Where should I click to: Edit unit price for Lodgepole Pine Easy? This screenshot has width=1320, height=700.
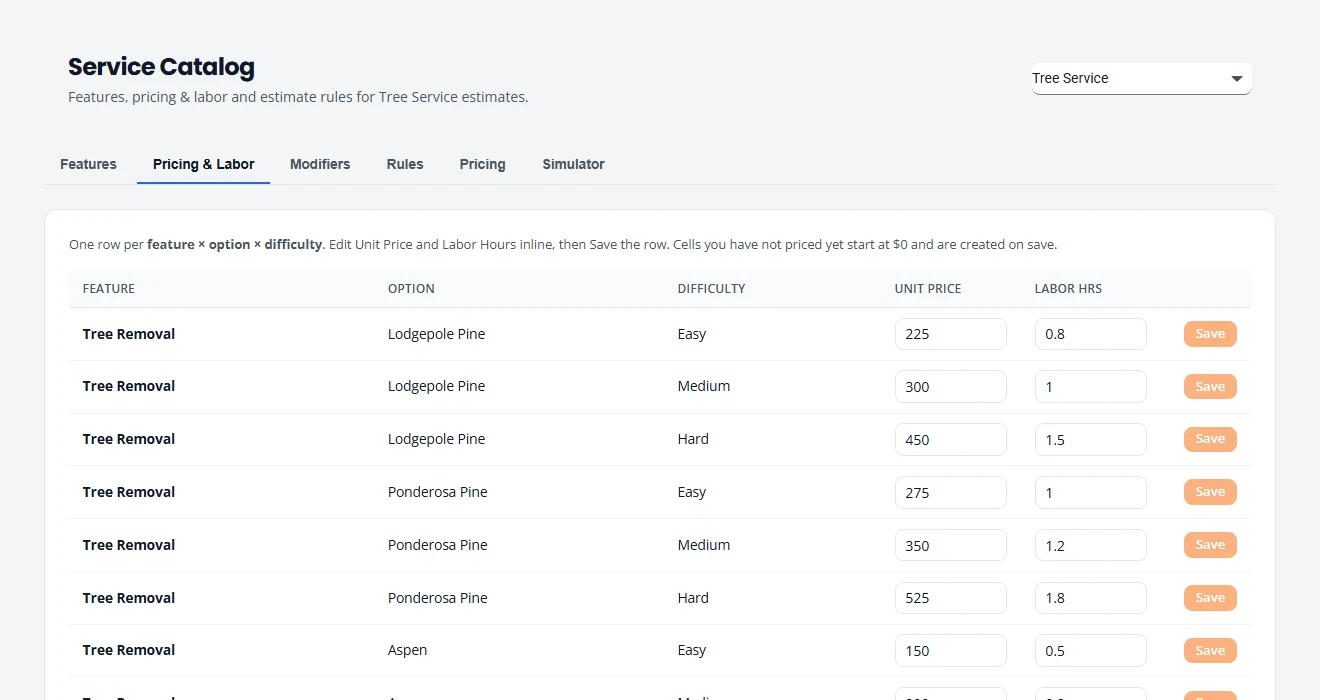951,334
